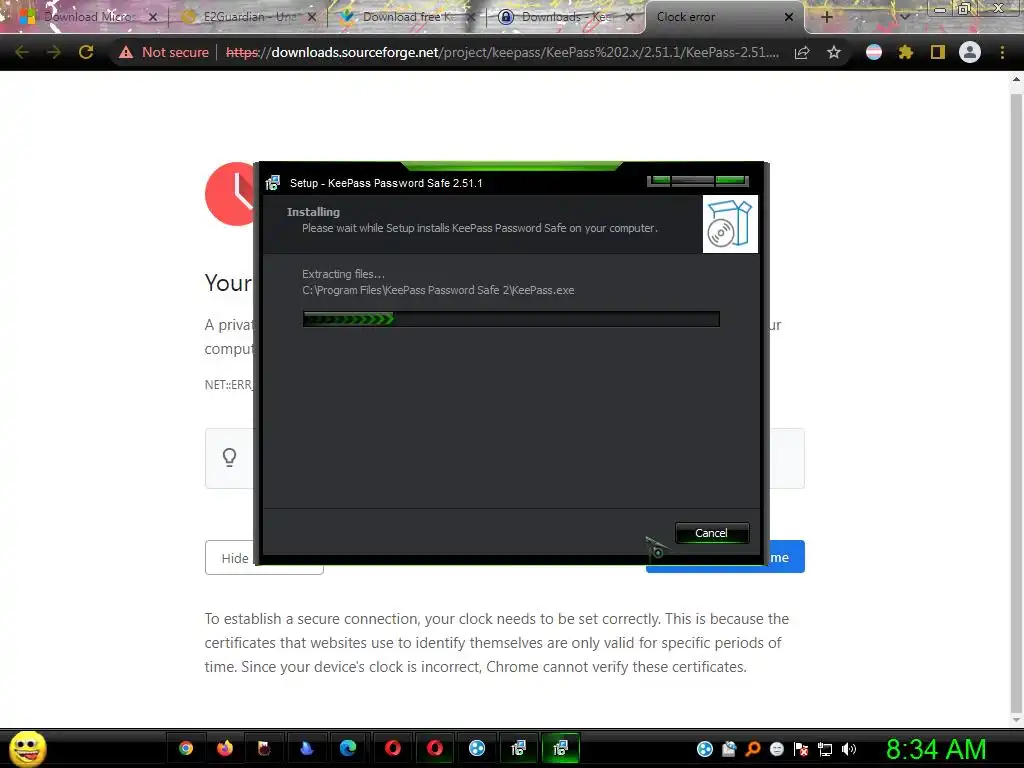Click the dark document taskbar icon beside Firefox
1024x768 pixels.
264,748
